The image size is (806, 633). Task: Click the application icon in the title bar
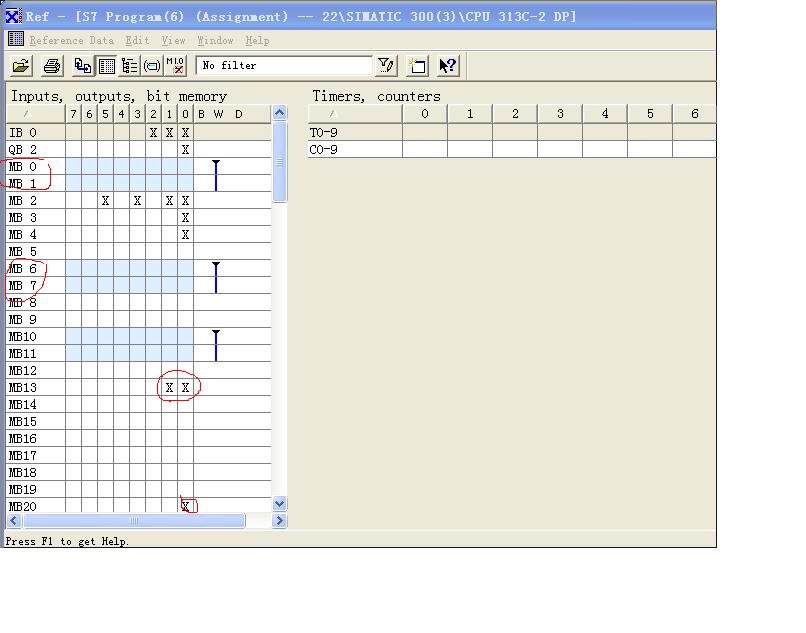point(13,16)
